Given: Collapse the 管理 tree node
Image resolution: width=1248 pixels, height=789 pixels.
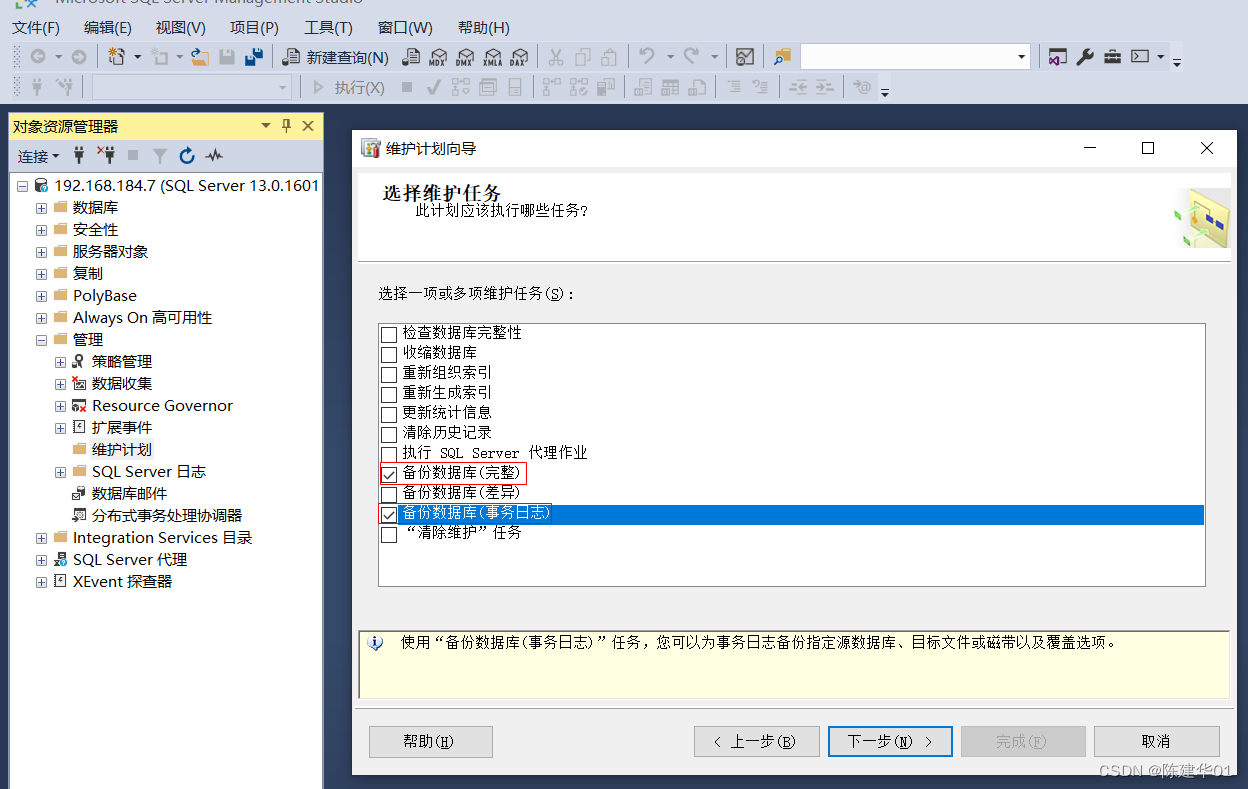Looking at the screenshot, I should pyautogui.click(x=40, y=339).
